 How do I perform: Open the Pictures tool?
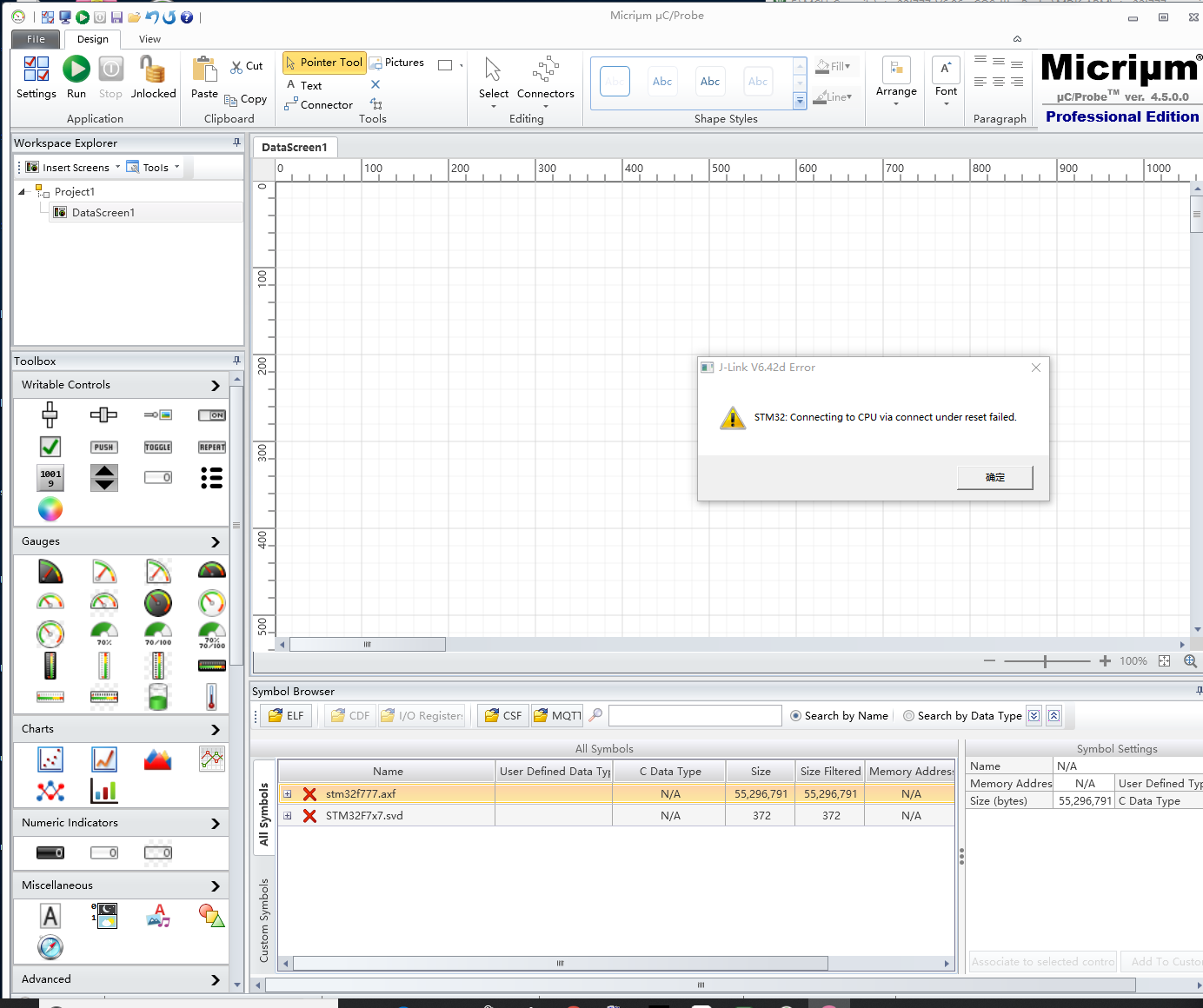coord(397,63)
